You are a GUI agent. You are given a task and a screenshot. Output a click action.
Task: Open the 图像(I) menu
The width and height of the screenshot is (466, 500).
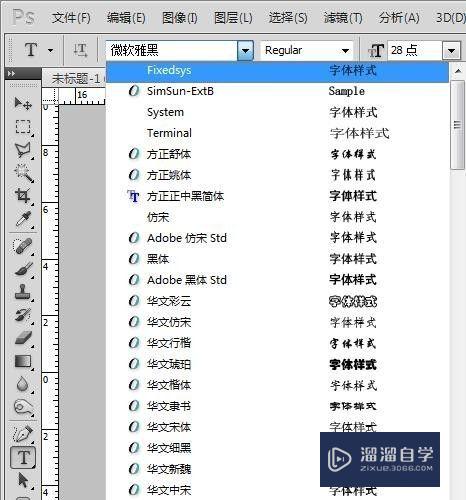pyautogui.click(x=179, y=17)
